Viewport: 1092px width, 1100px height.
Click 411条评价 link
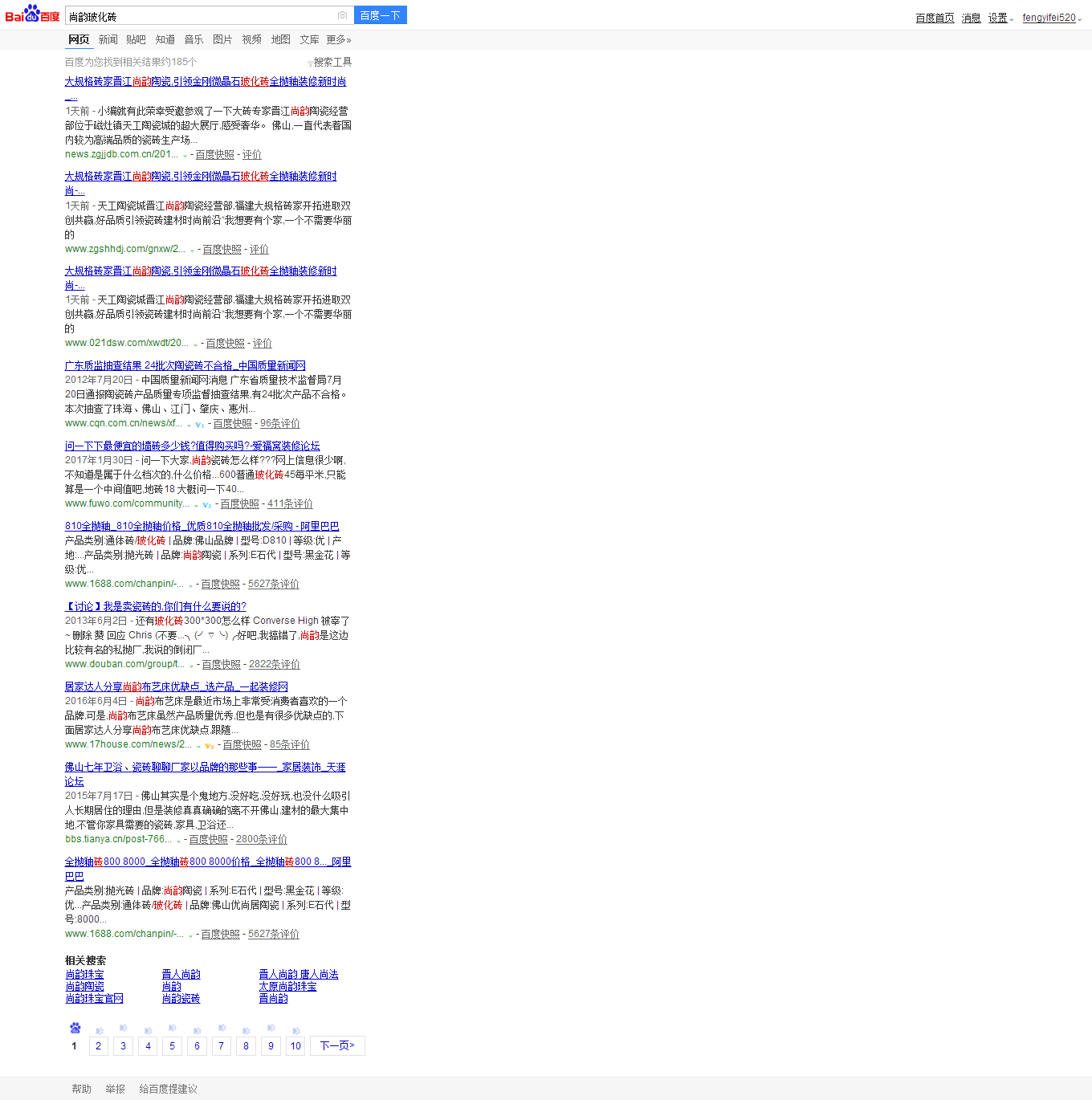coord(290,503)
